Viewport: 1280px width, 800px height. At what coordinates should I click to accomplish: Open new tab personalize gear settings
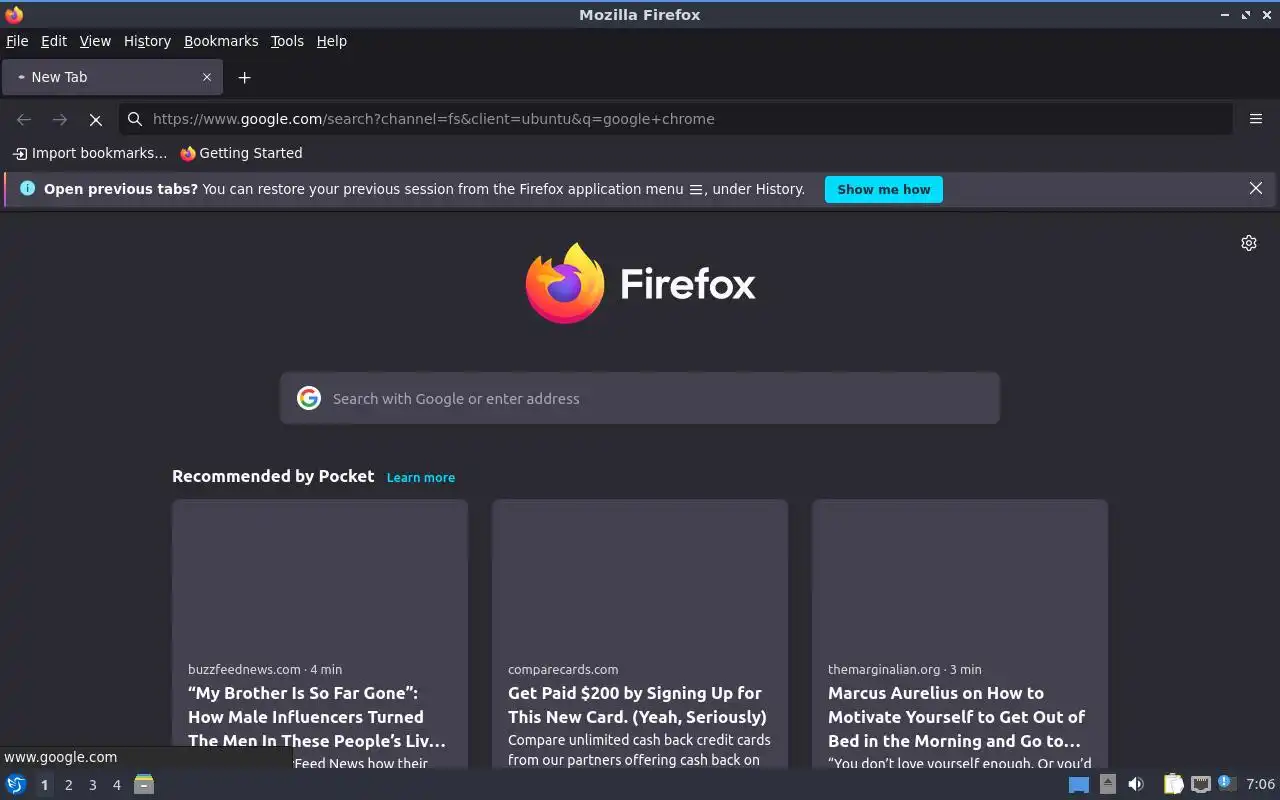[1248, 243]
